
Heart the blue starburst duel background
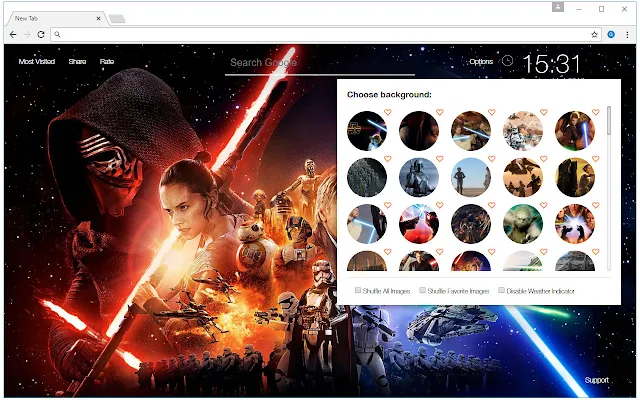click(x=596, y=205)
